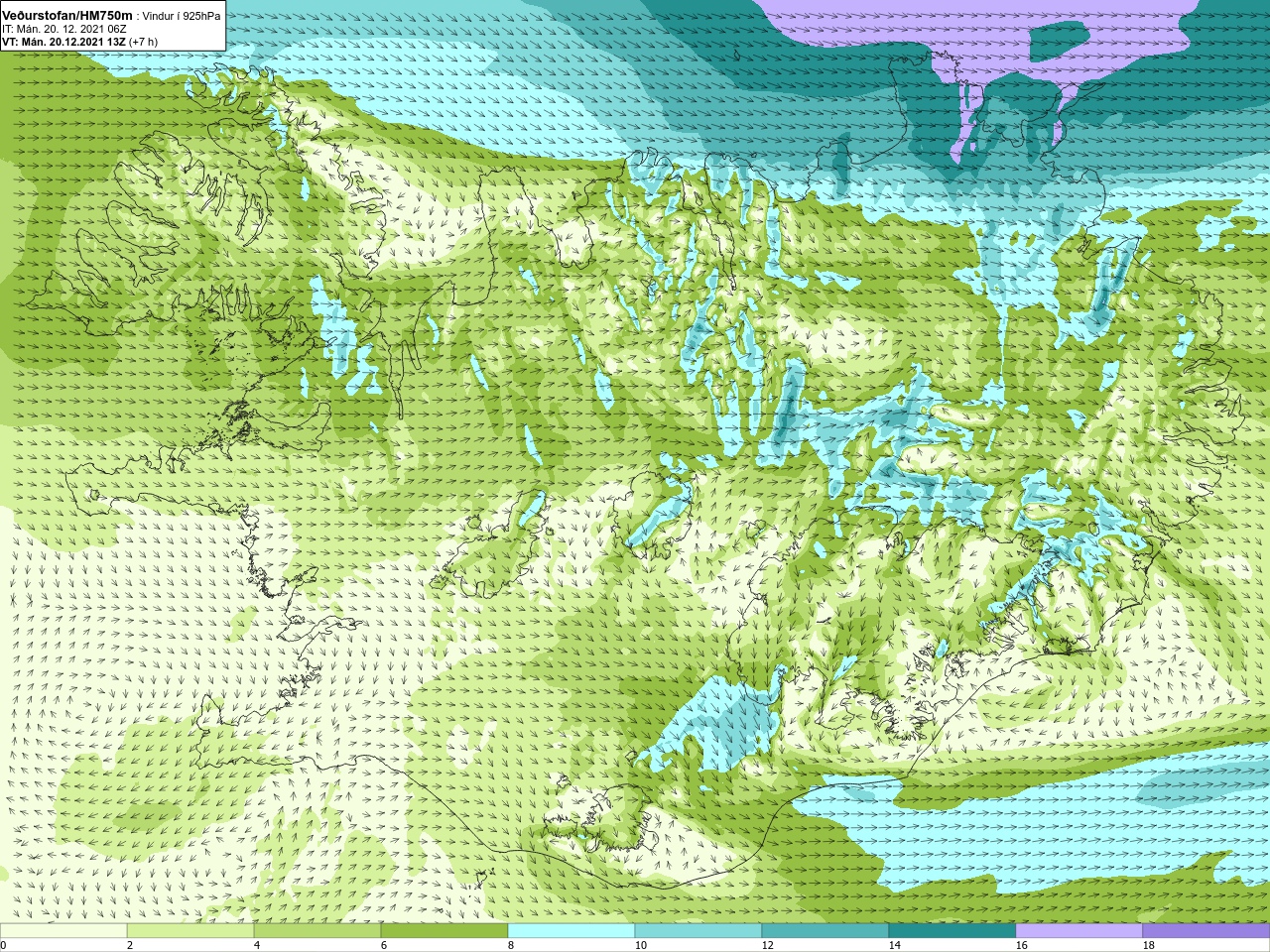Click the dark teal 14–16 legend swatch
Viewport: 1270px width, 952px height.
(952, 931)
